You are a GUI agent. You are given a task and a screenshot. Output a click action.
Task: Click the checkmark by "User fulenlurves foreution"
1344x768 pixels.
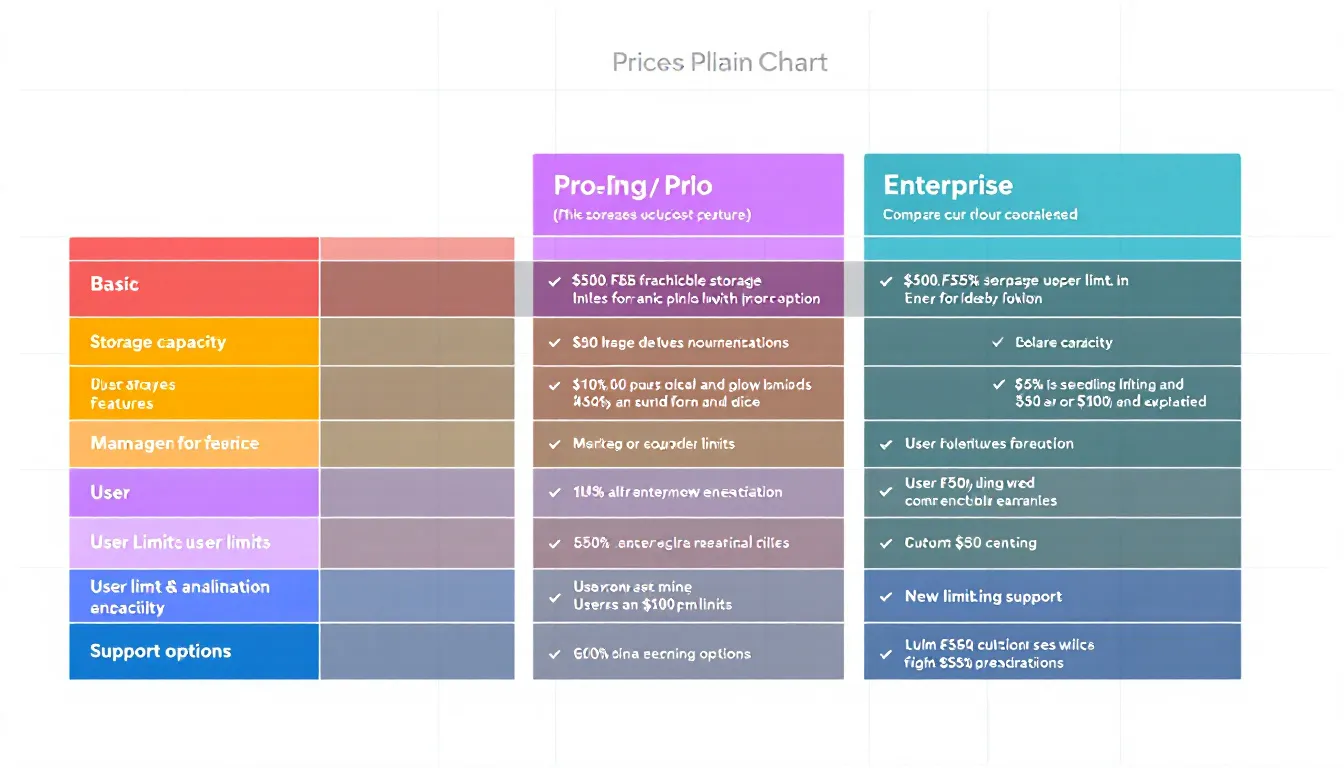(886, 444)
